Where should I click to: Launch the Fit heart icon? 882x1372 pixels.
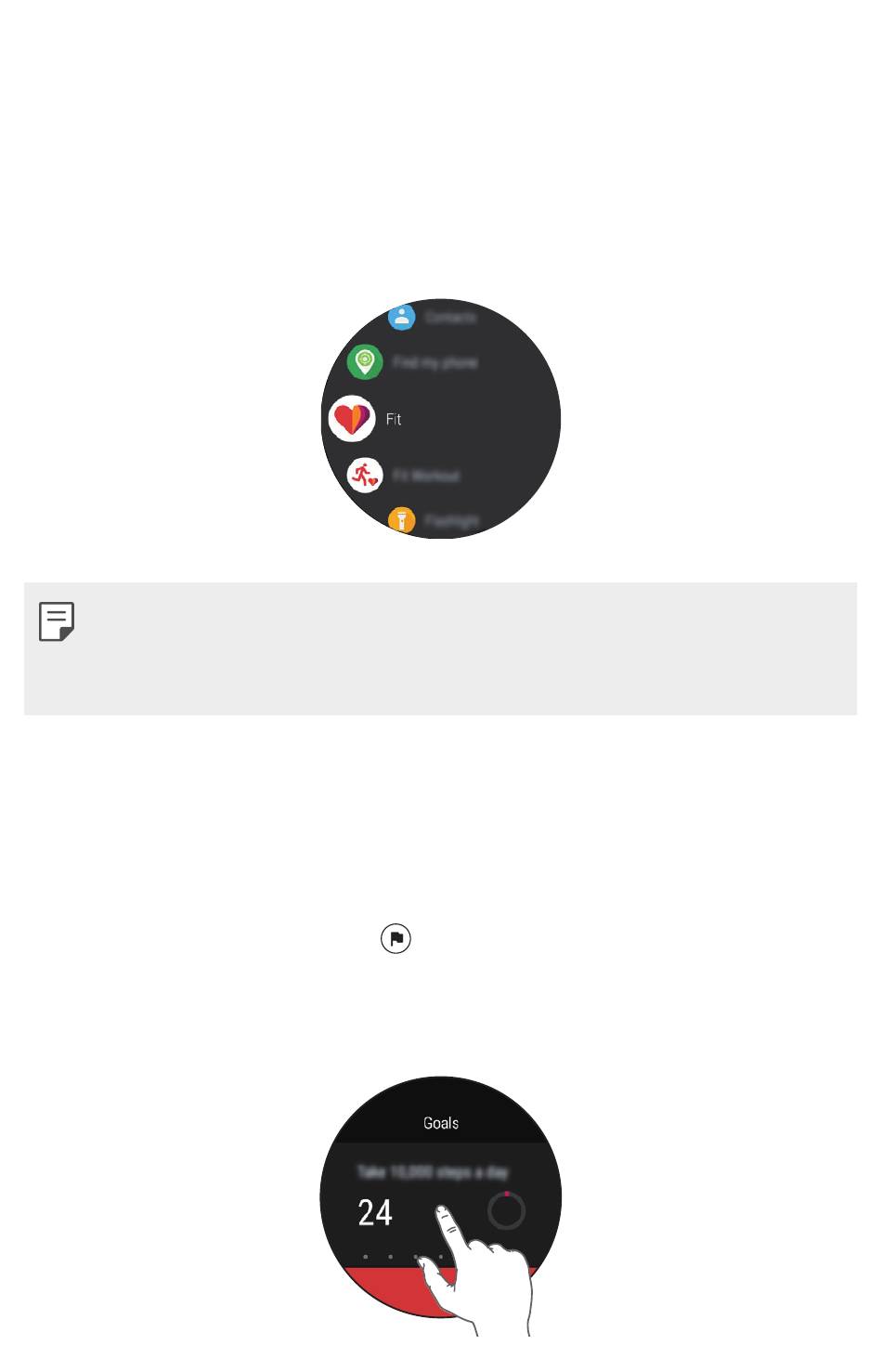coord(352,419)
